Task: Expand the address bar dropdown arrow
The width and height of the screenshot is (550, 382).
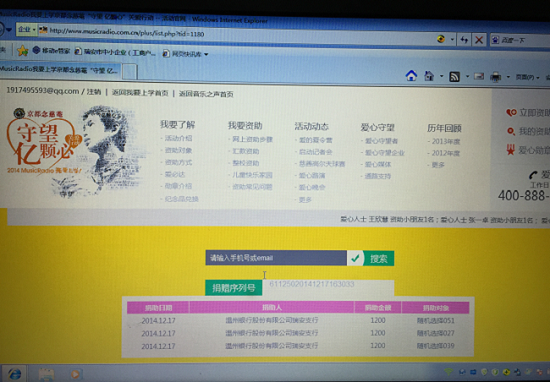Action: tap(452, 40)
